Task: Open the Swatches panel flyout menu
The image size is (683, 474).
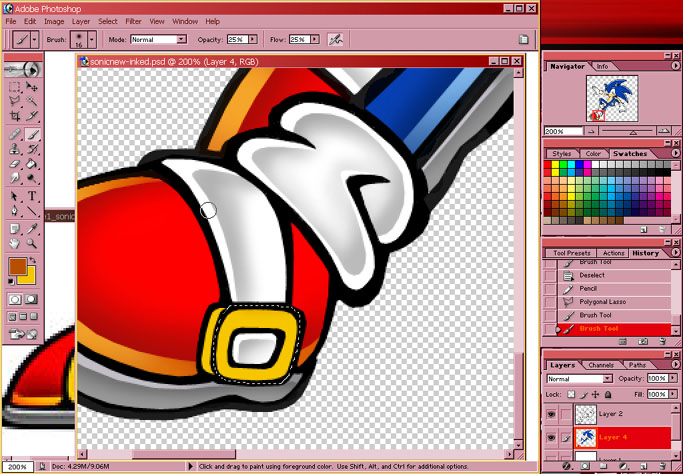Action: [x=675, y=153]
